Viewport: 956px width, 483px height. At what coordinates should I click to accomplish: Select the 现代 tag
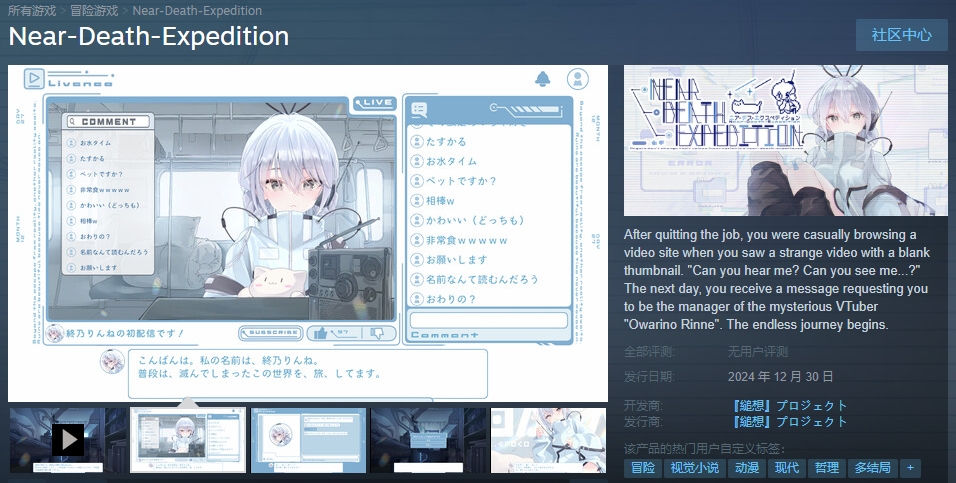pyautogui.click(x=787, y=468)
